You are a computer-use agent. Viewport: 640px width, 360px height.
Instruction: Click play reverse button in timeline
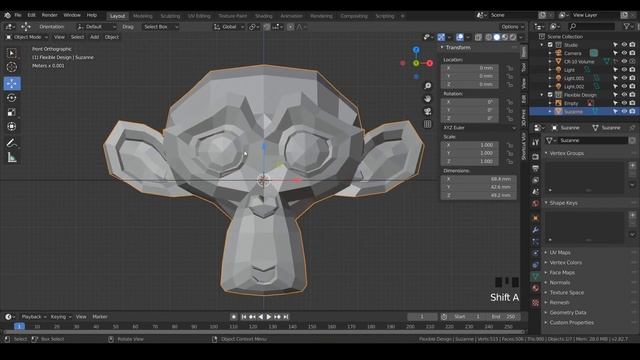pyautogui.click(x=261, y=317)
